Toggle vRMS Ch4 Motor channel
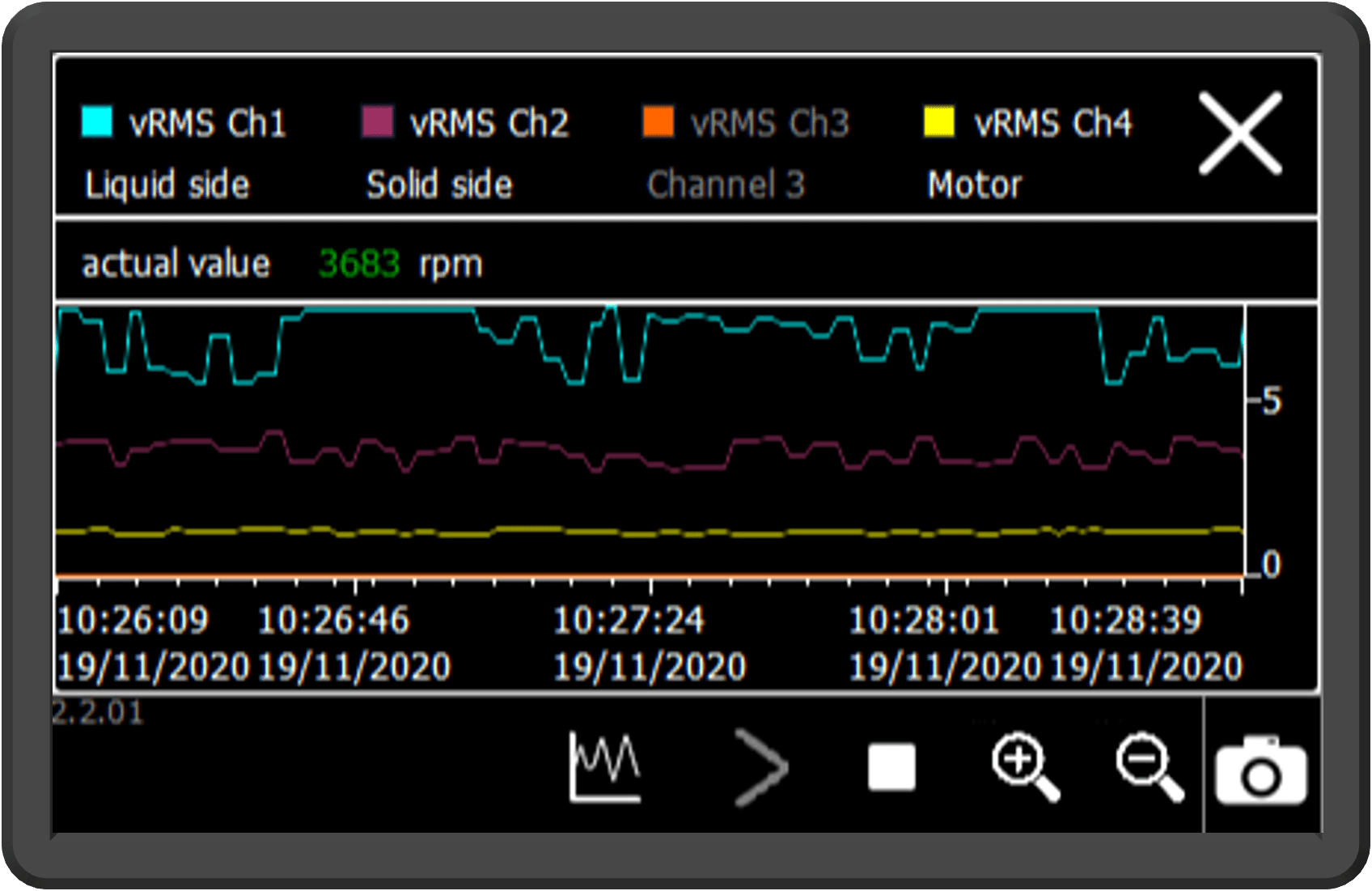 coord(1028,153)
